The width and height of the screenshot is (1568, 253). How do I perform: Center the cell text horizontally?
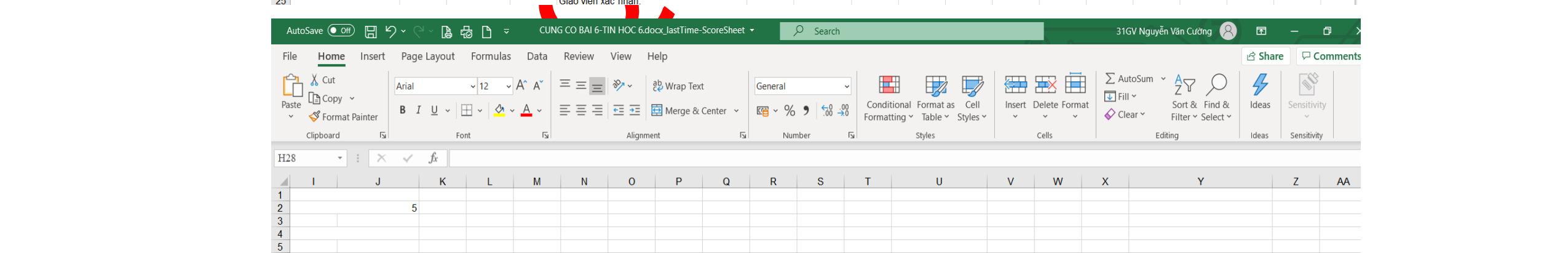581,111
